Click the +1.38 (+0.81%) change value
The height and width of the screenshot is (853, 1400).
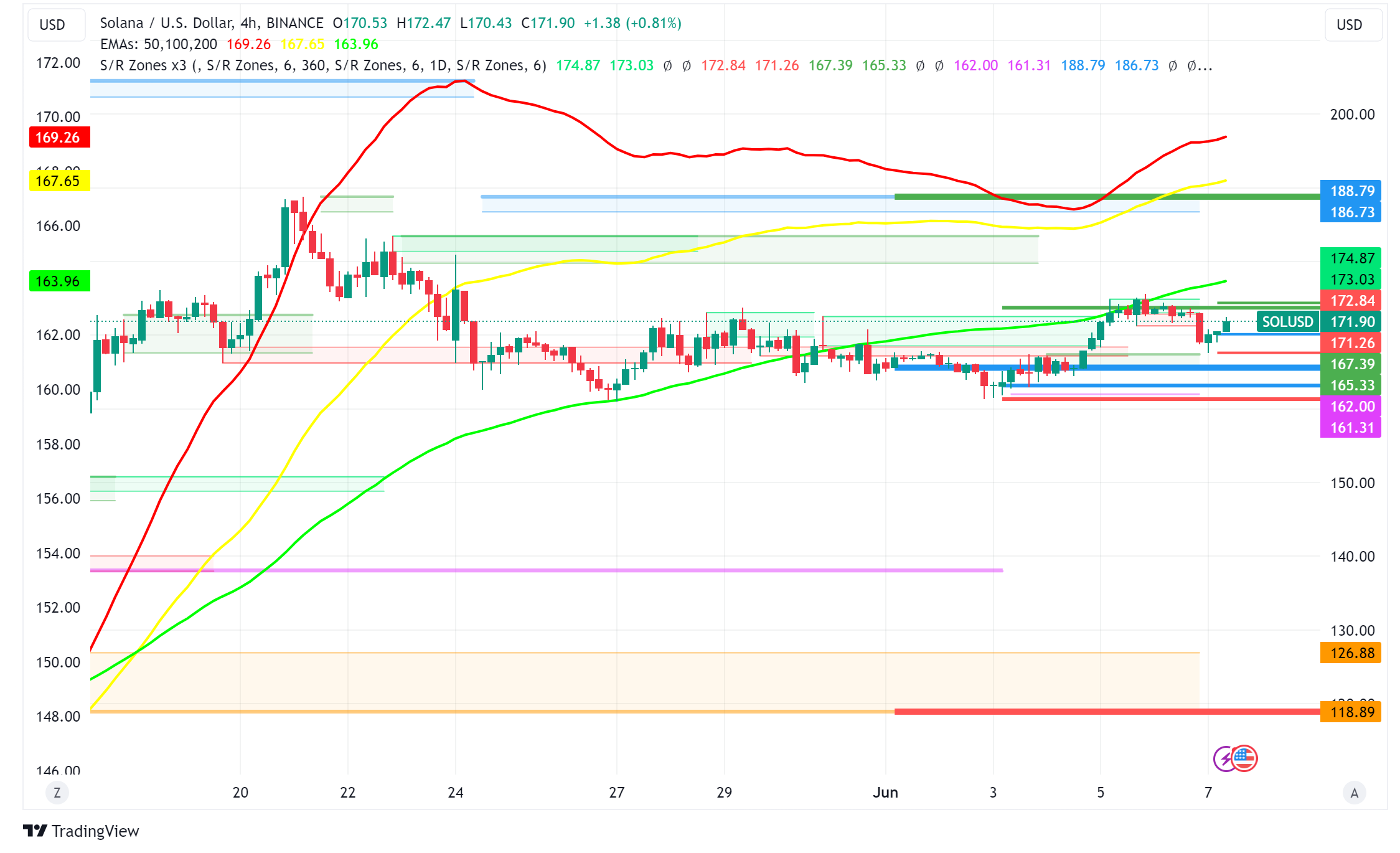tap(632, 23)
